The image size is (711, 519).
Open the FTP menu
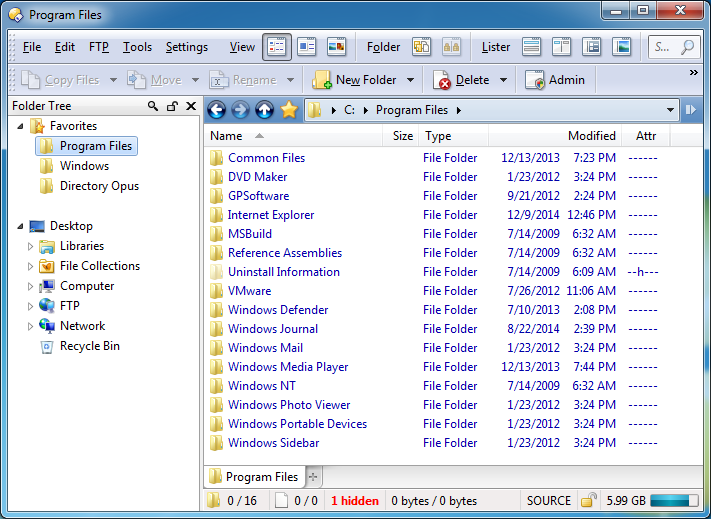[99, 47]
